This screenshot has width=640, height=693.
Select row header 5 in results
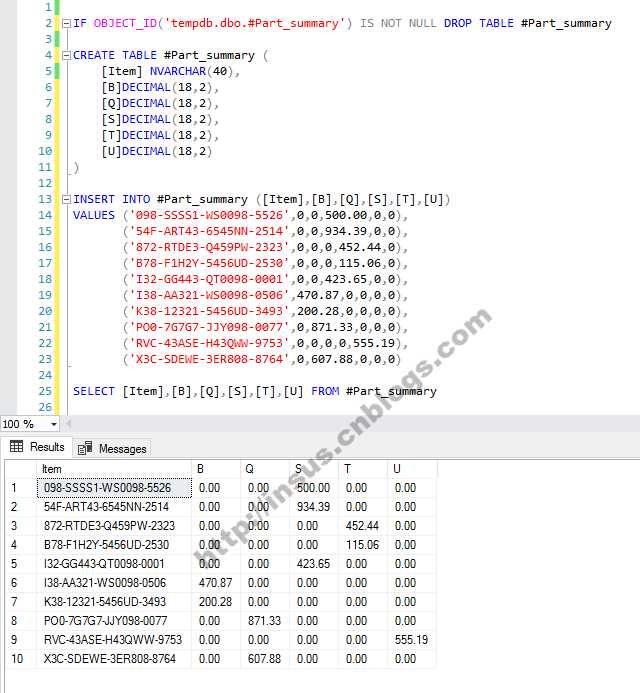tap(21, 564)
